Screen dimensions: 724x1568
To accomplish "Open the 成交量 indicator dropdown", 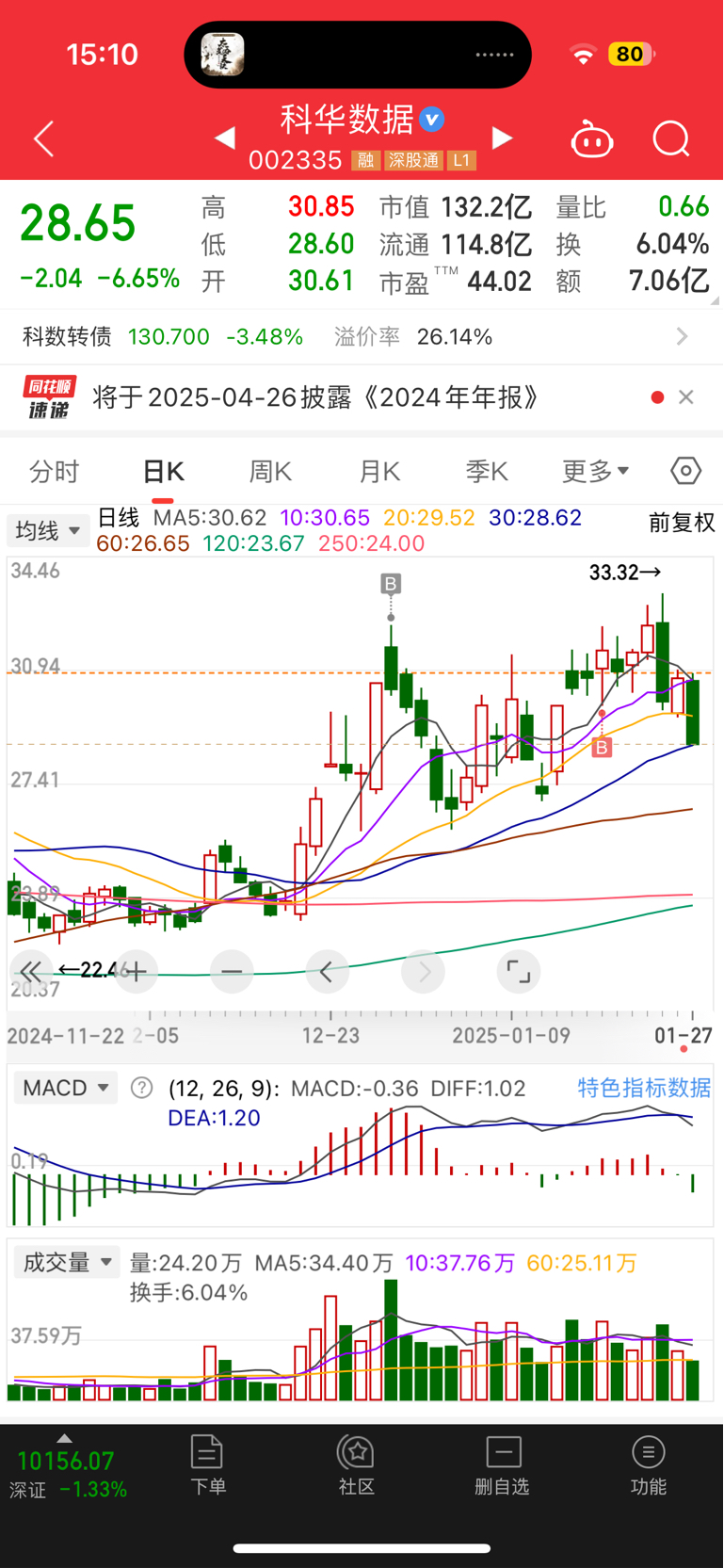I will (67, 1262).
